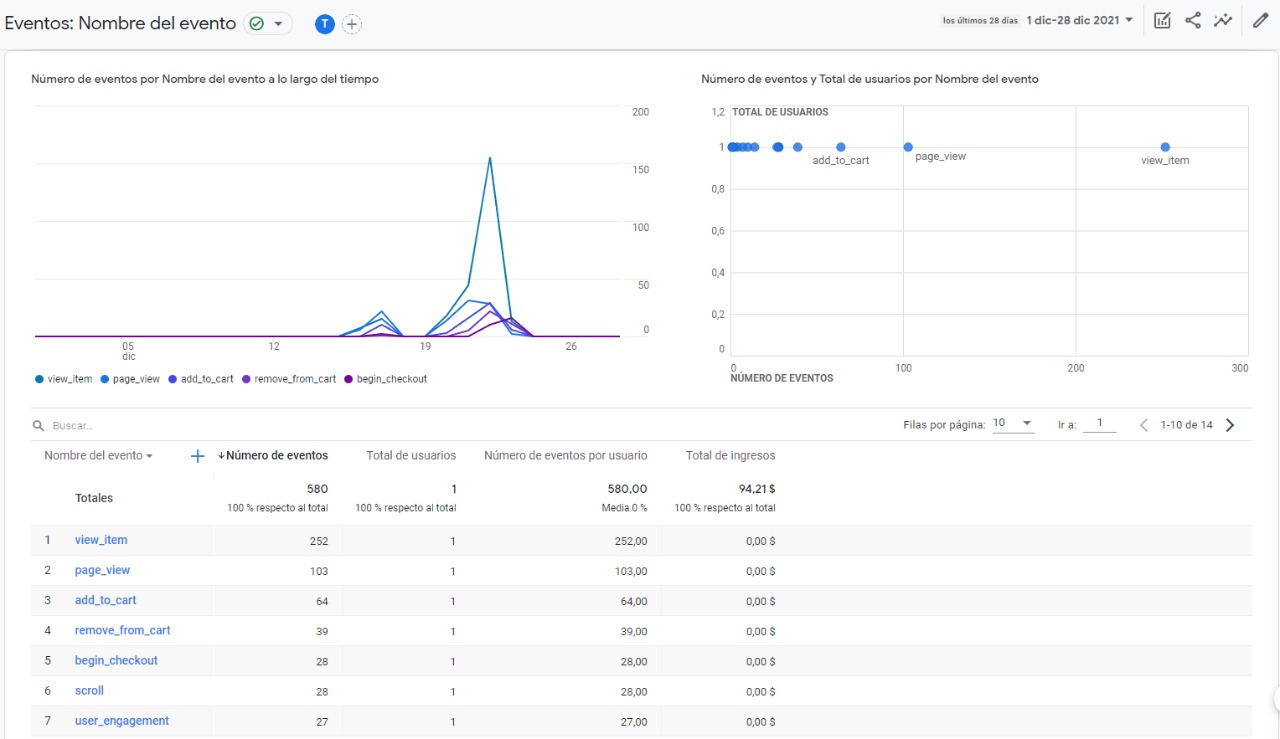Sort by Total de ingresos column
Screen dimensions: 1280x739
(730, 455)
